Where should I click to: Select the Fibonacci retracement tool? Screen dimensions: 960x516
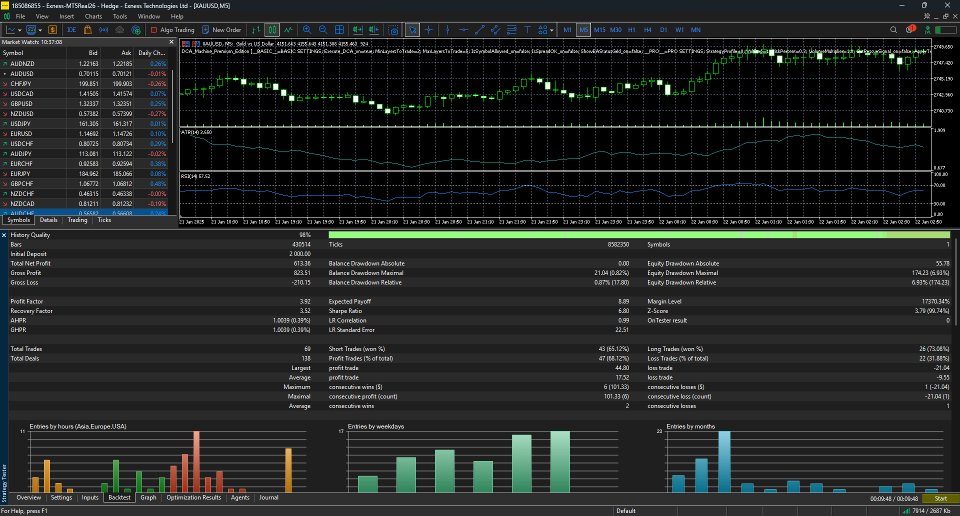[x=511, y=29]
